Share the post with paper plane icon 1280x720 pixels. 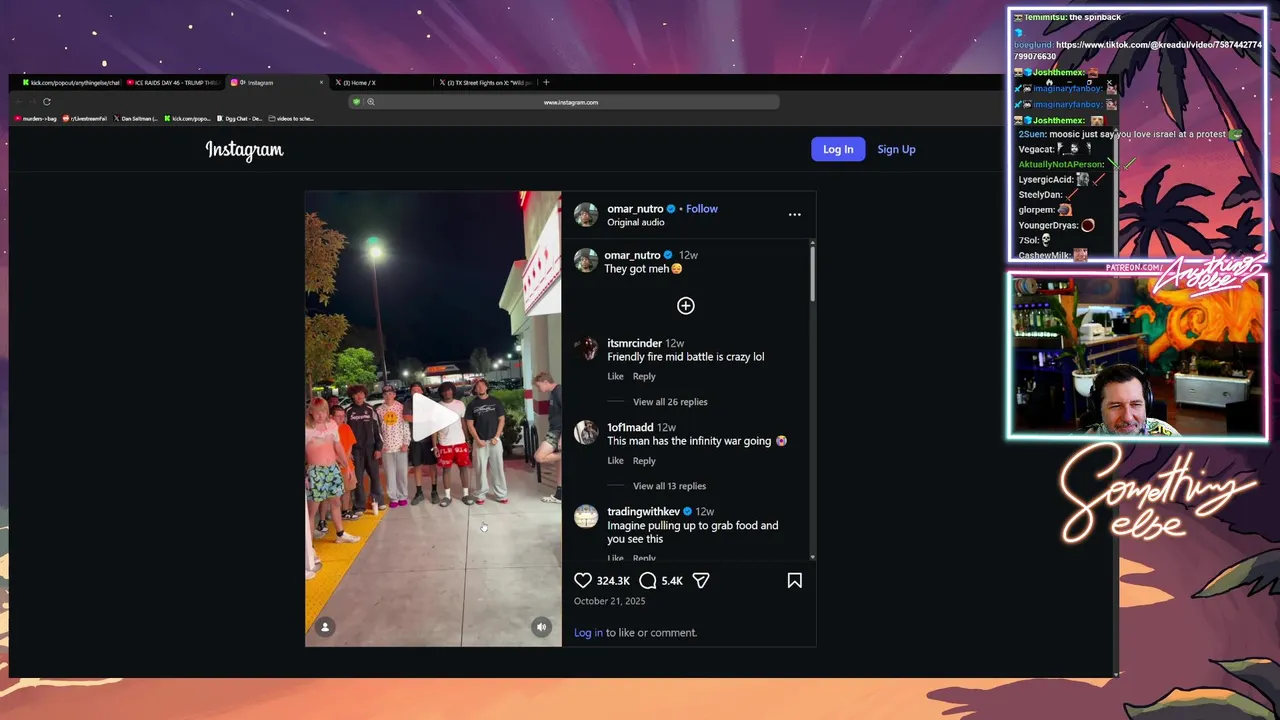click(701, 580)
